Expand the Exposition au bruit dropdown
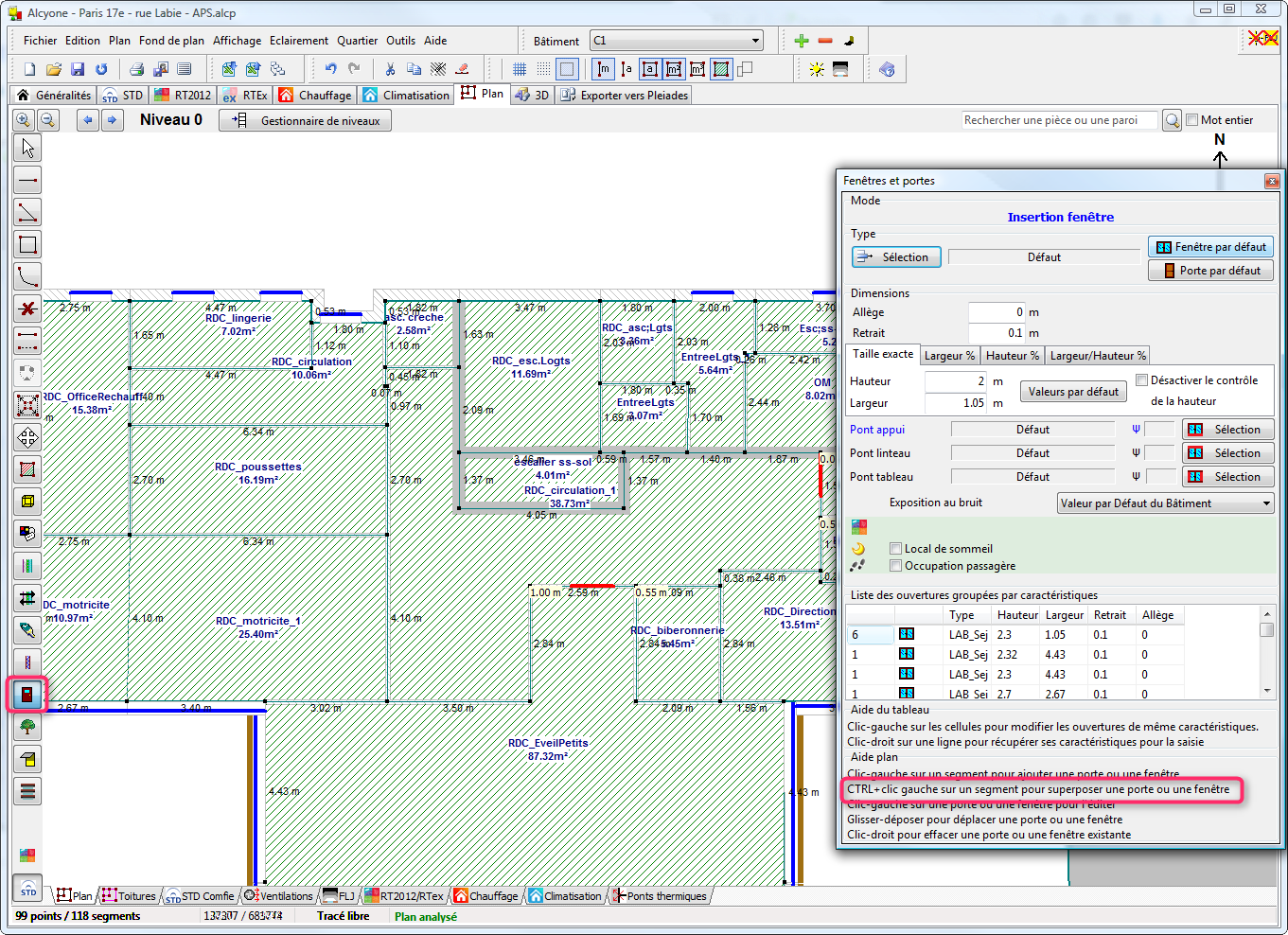 (1165, 503)
